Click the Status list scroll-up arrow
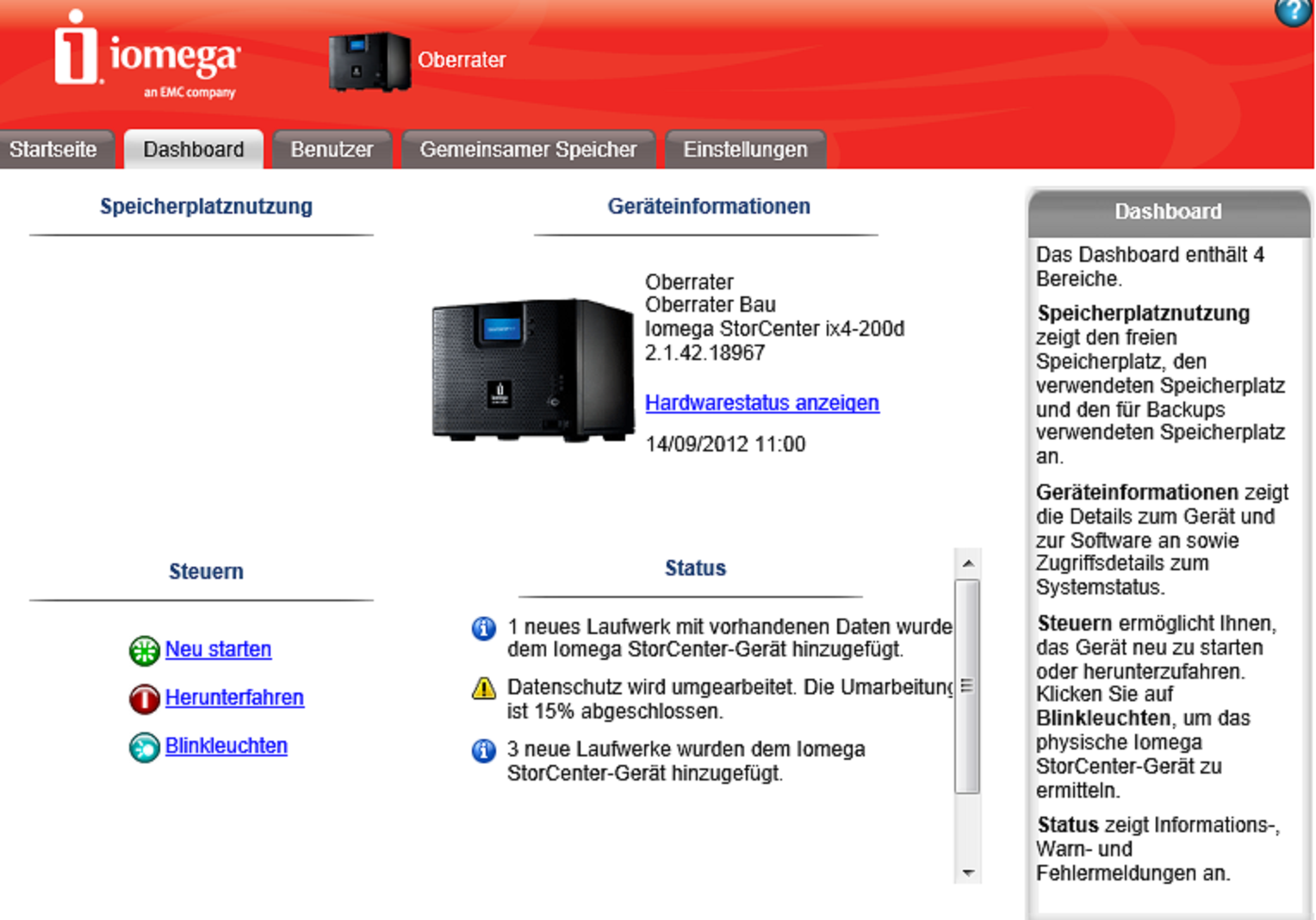Viewport: 1316px width, 920px height. click(968, 563)
